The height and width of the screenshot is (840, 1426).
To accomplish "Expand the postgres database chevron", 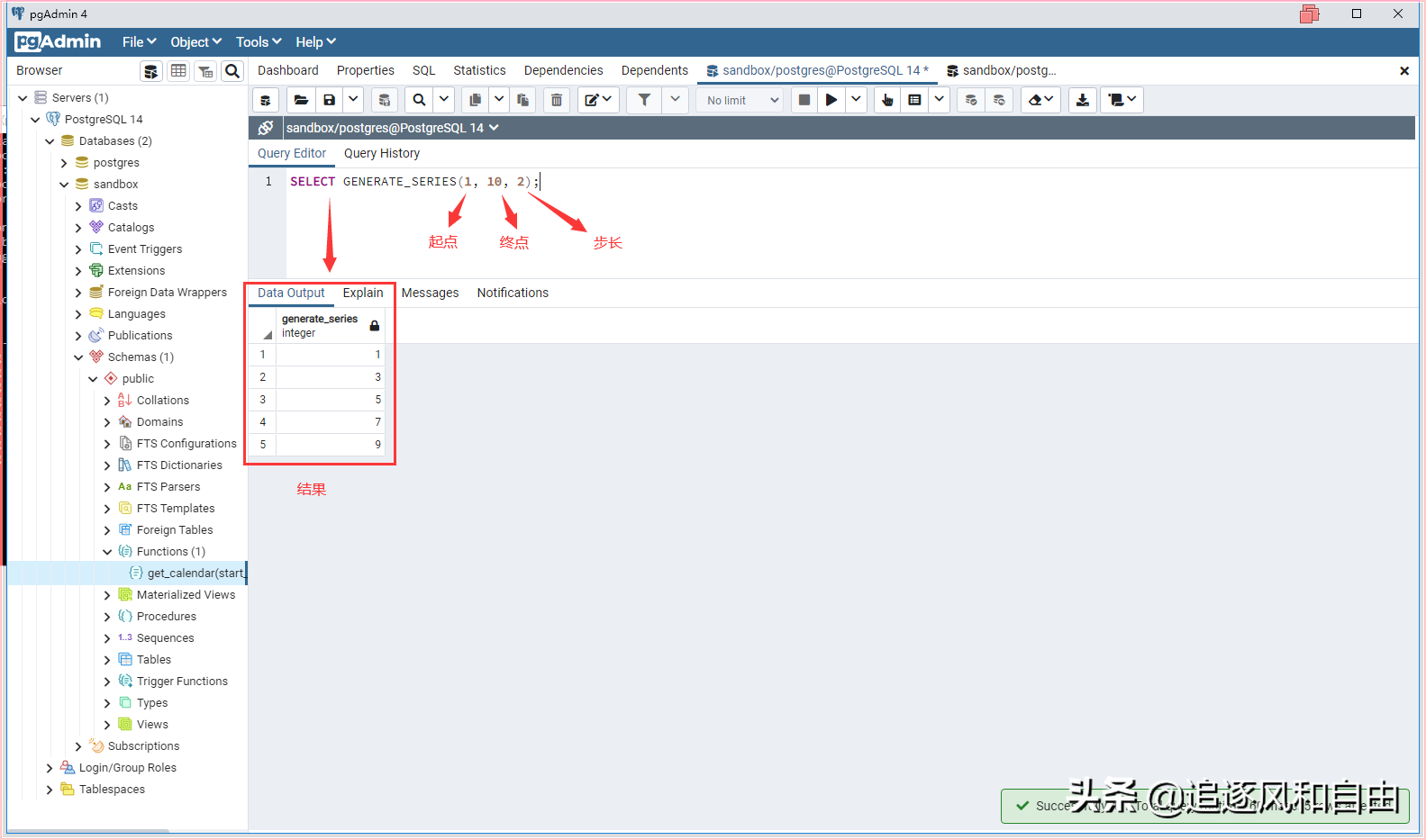I will 64,163.
